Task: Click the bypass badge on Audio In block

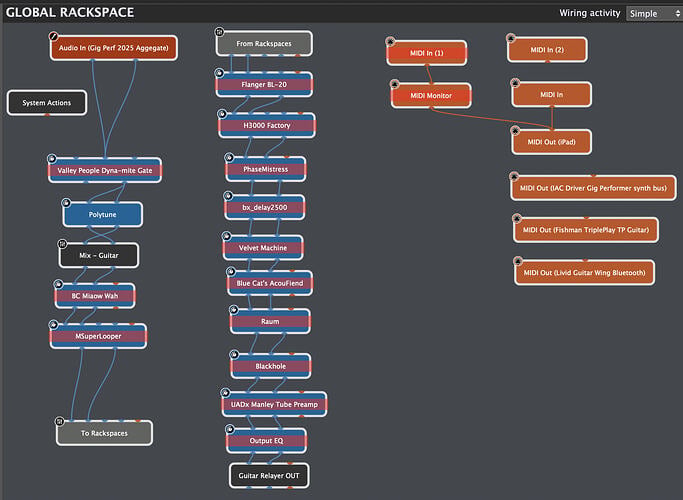Action: point(54,36)
